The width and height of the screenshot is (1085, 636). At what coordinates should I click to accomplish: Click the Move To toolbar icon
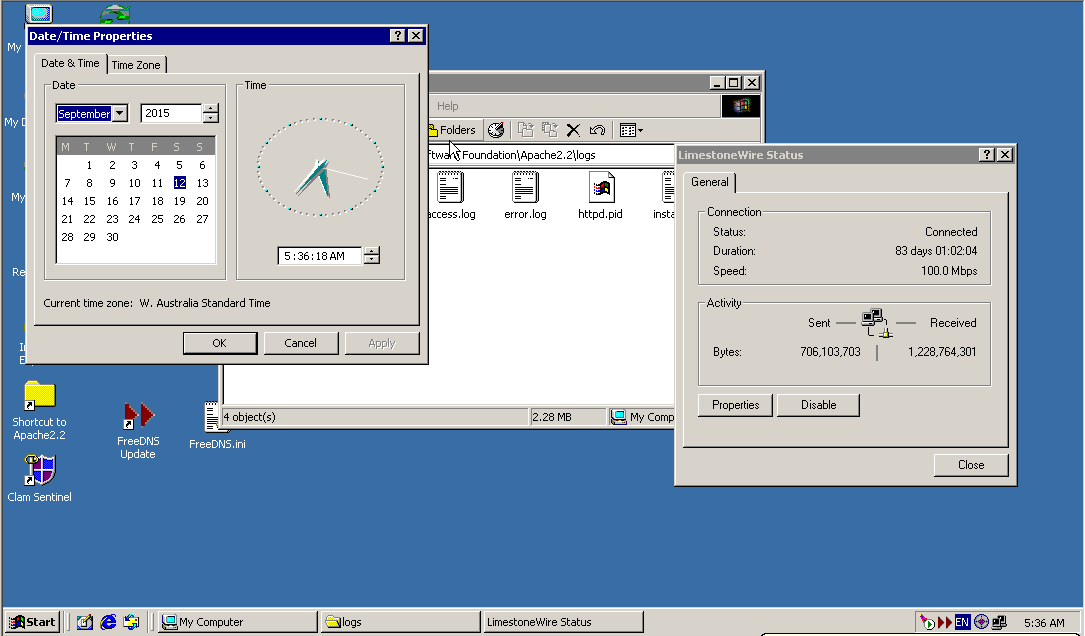click(526, 130)
